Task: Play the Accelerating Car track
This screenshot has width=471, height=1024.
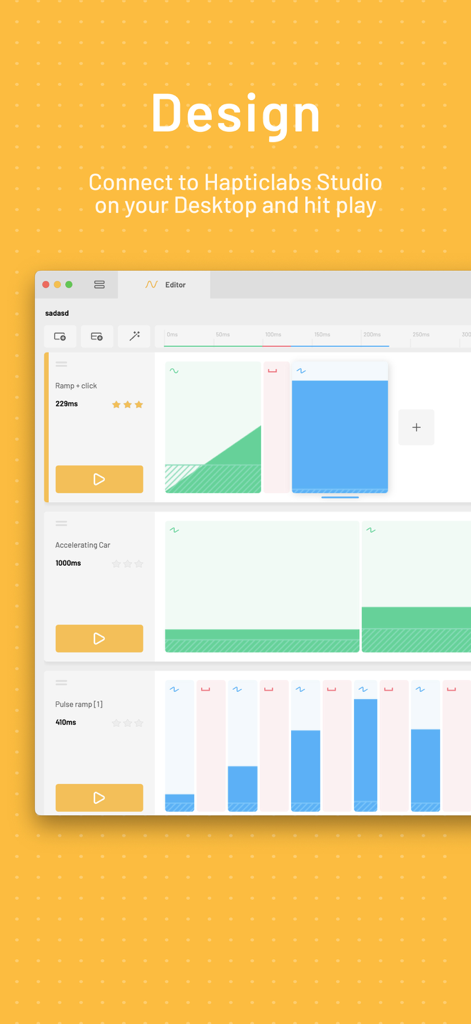Action: click(x=99, y=639)
